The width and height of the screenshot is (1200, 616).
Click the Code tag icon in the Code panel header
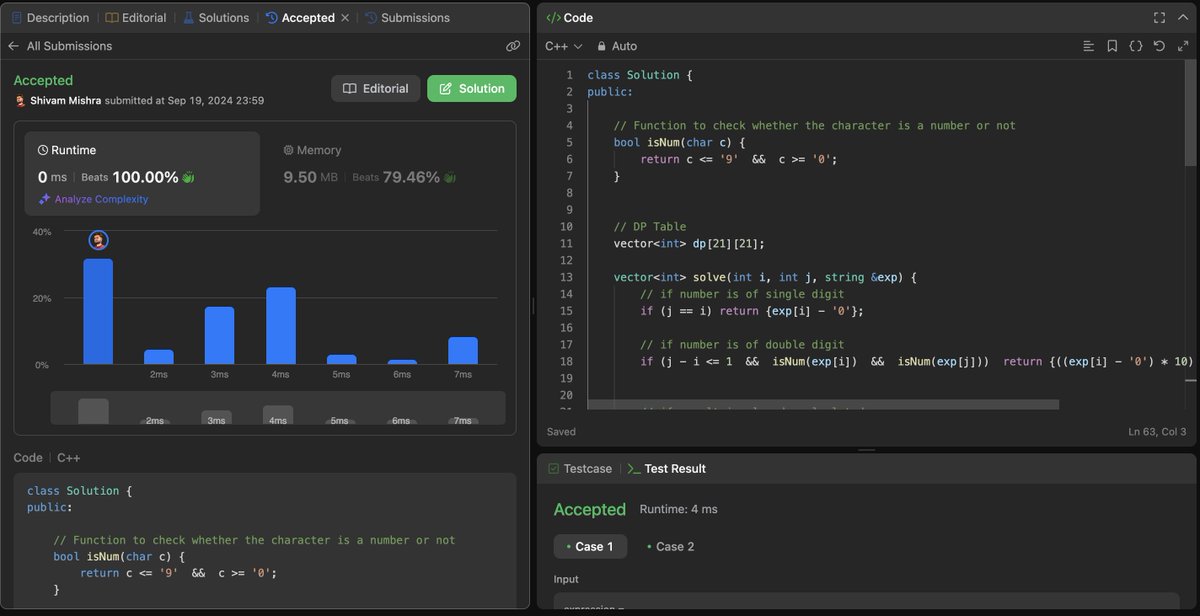tap(553, 18)
